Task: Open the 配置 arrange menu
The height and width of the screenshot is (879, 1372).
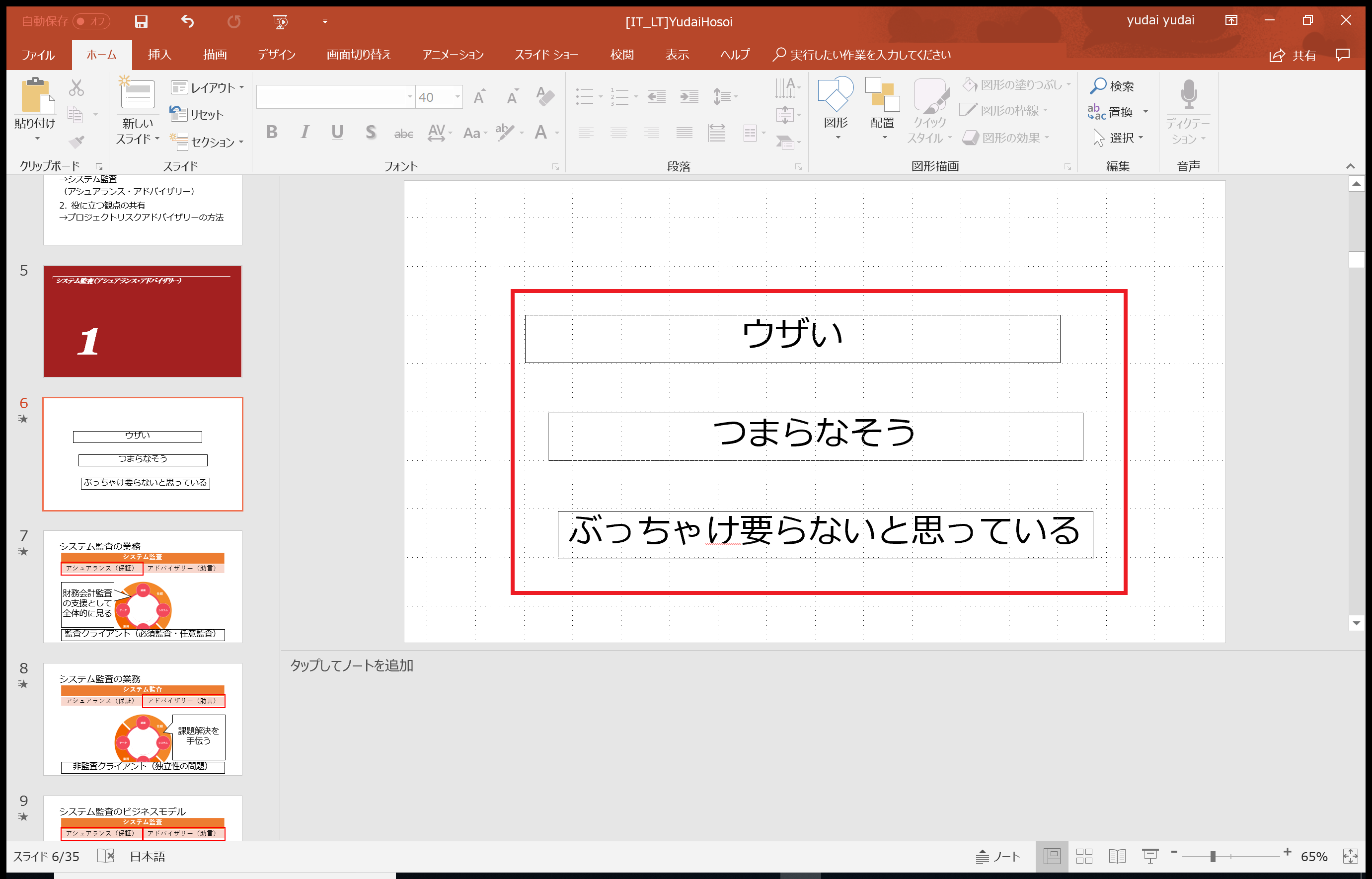Action: (x=883, y=108)
